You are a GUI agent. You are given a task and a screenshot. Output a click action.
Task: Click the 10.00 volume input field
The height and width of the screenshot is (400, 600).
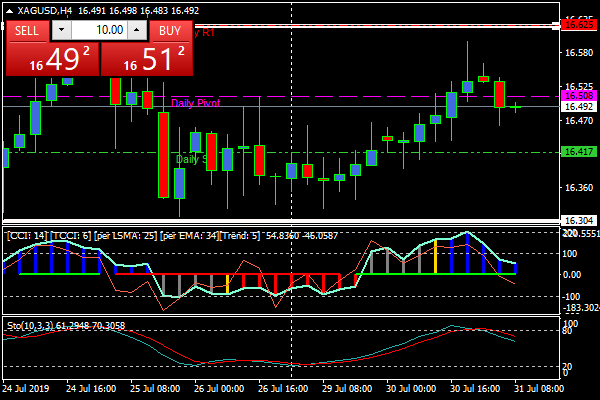(98, 31)
